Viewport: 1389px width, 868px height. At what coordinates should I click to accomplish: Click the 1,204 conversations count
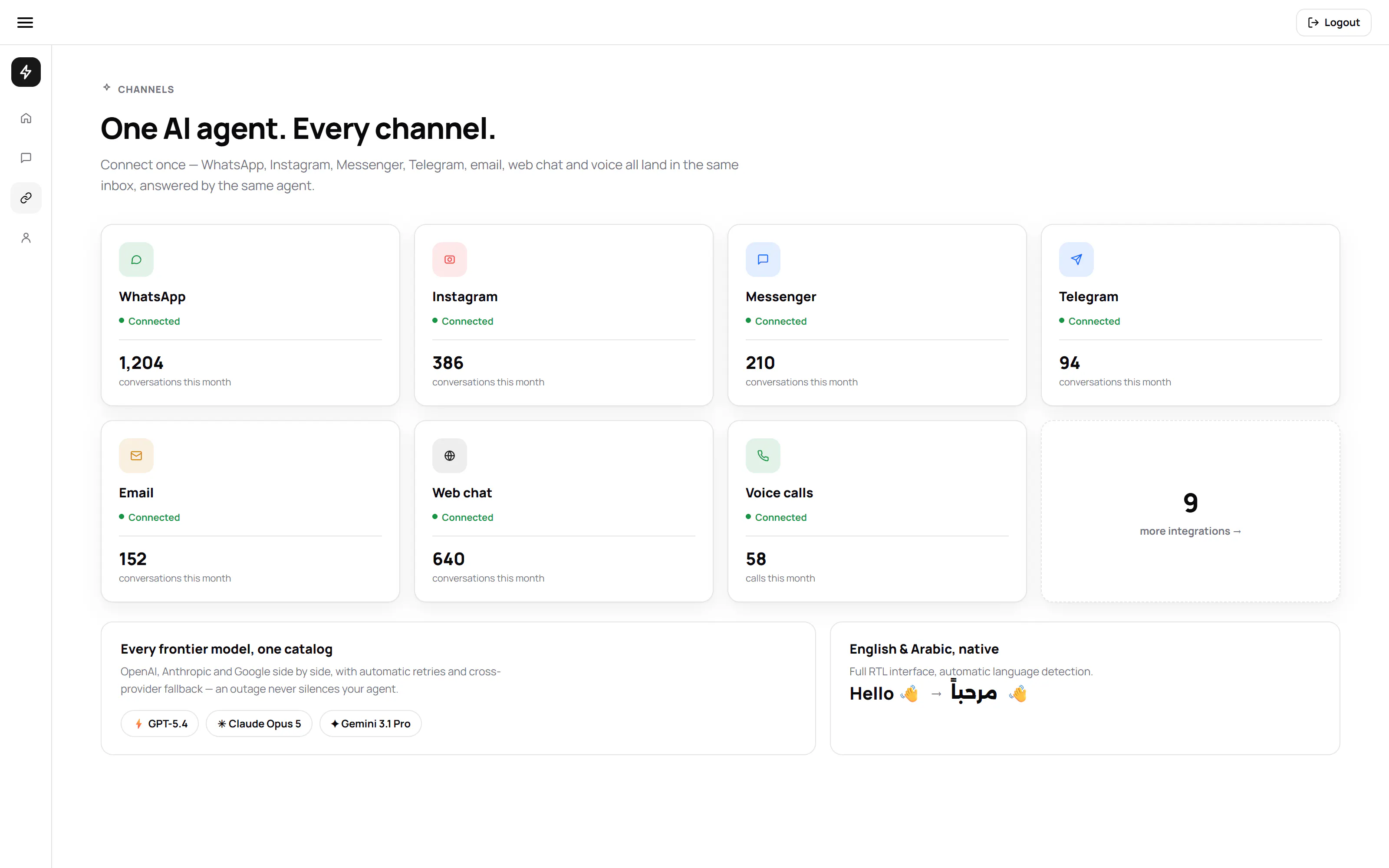141,363
